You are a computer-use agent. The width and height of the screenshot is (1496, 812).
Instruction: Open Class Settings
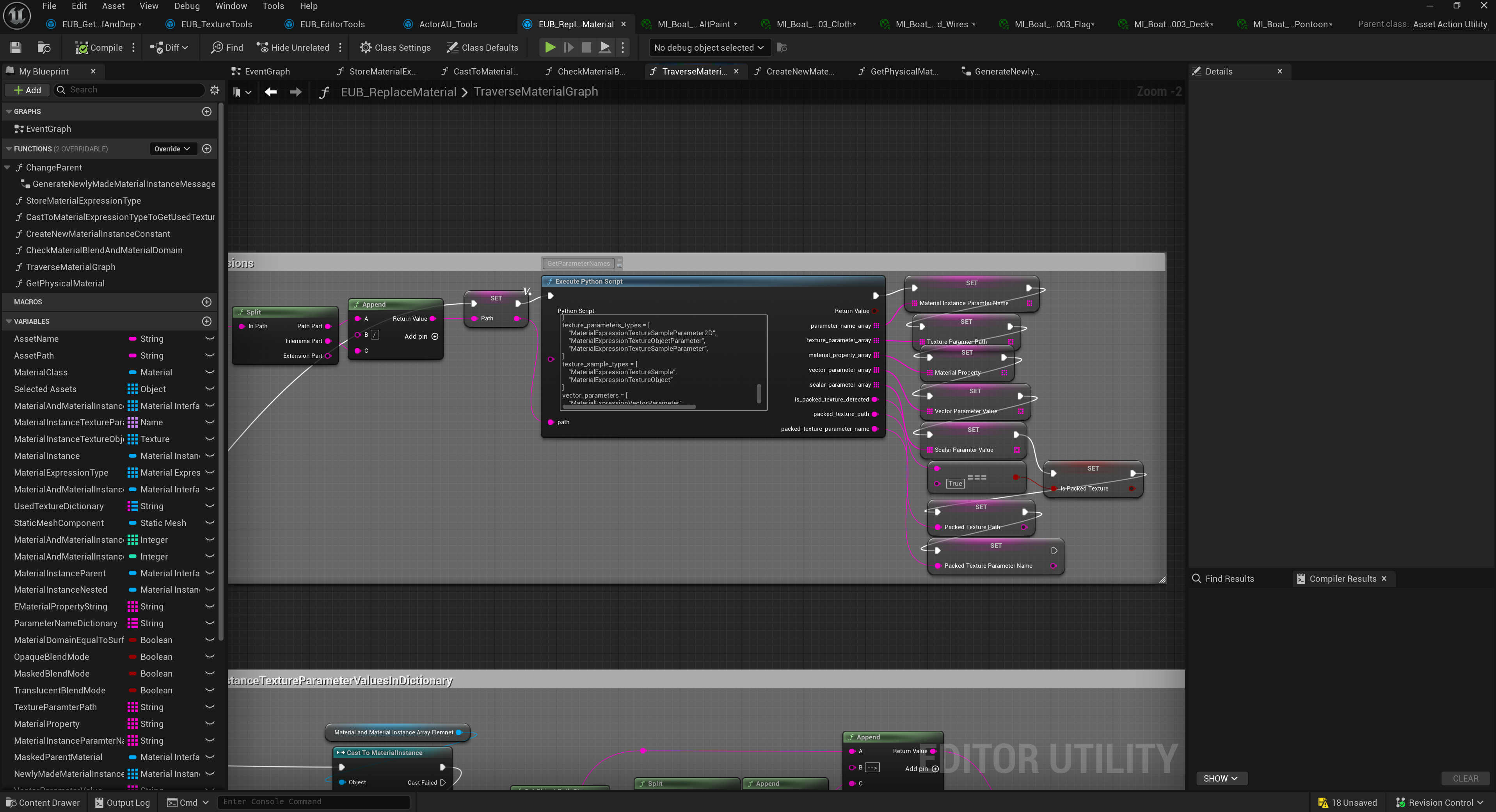pos(395,48)
